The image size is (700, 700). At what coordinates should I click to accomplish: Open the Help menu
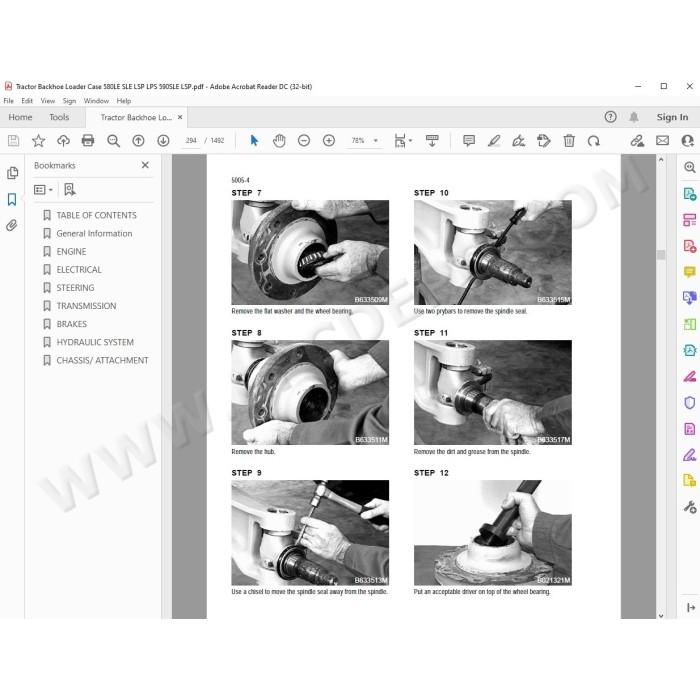124,101
